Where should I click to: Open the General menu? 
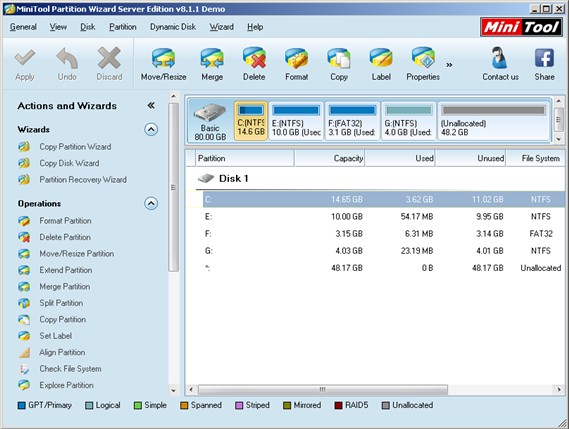(23, 27)
